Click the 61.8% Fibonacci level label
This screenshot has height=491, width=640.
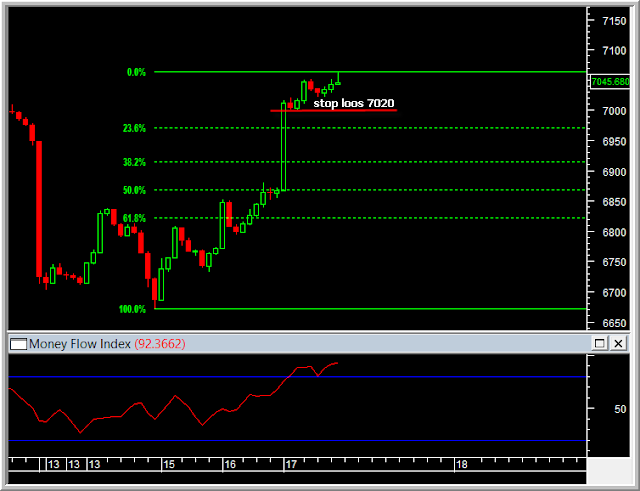(134, 218)
